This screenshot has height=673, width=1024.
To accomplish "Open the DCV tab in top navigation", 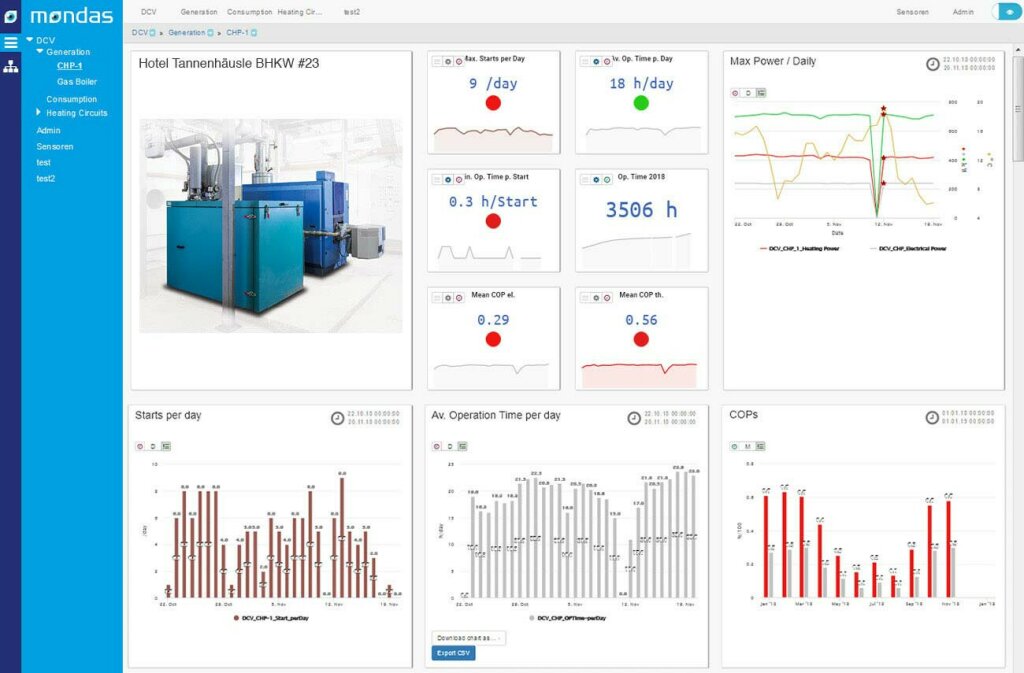I will click(x=149, y=12).
